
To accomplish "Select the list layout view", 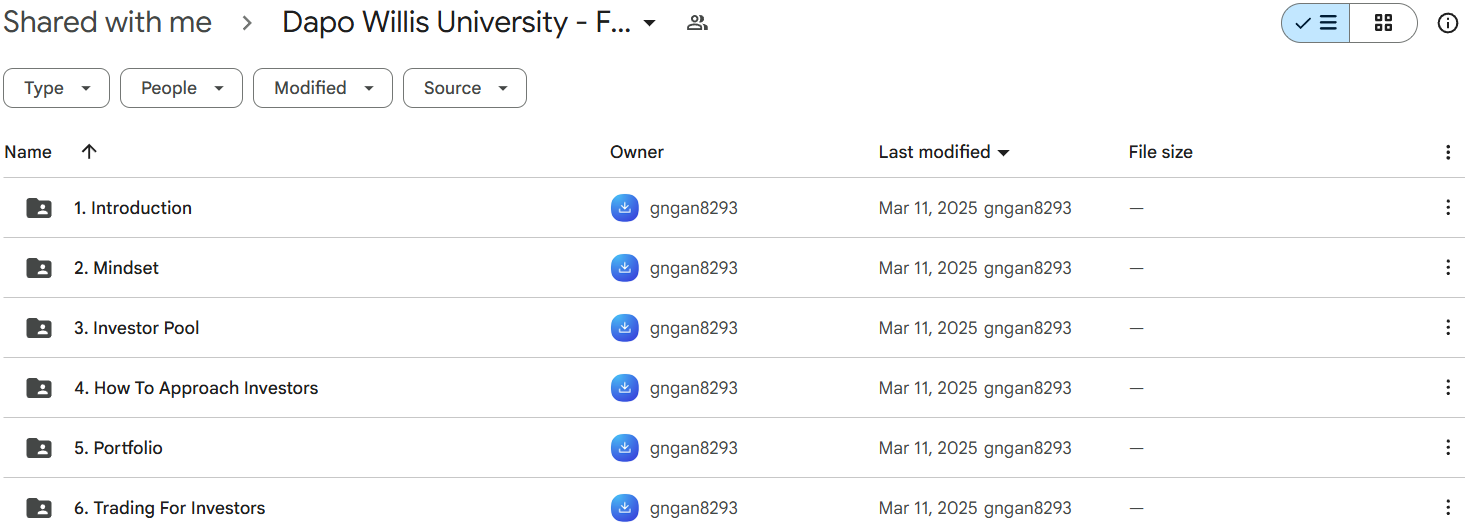I will coord(1316,23).
